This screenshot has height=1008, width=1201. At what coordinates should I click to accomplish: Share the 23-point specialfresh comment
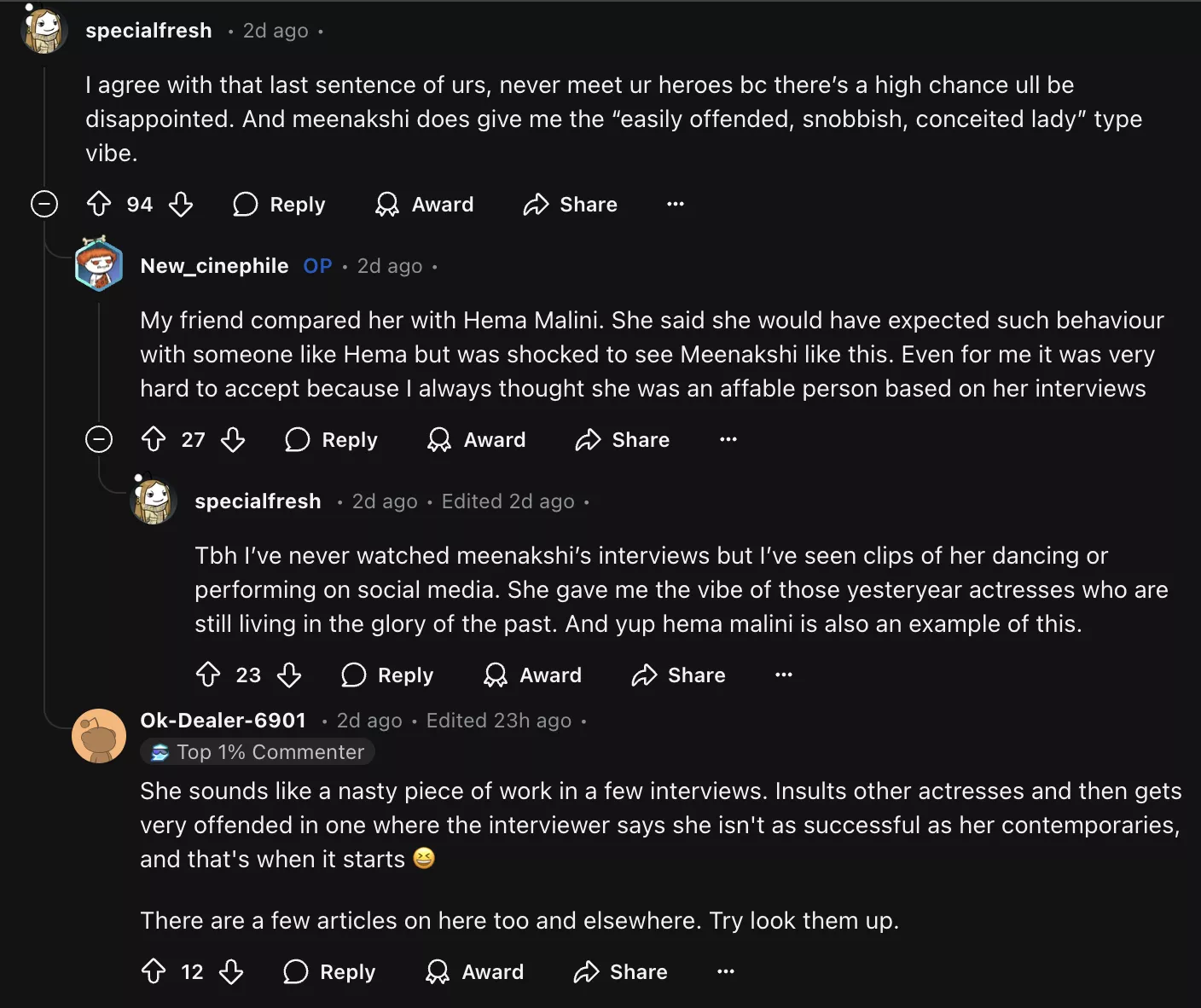[x=678, y=675]
